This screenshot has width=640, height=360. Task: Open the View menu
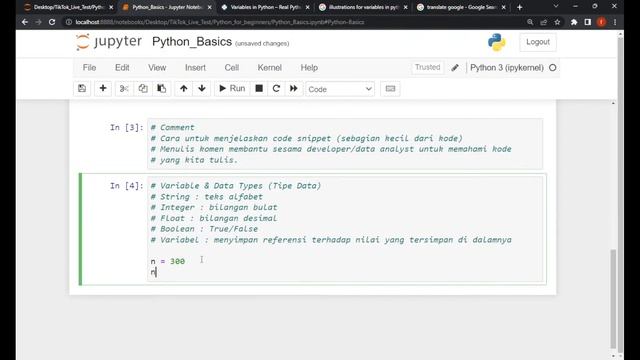pyautogui.click(x=157, y=68)
